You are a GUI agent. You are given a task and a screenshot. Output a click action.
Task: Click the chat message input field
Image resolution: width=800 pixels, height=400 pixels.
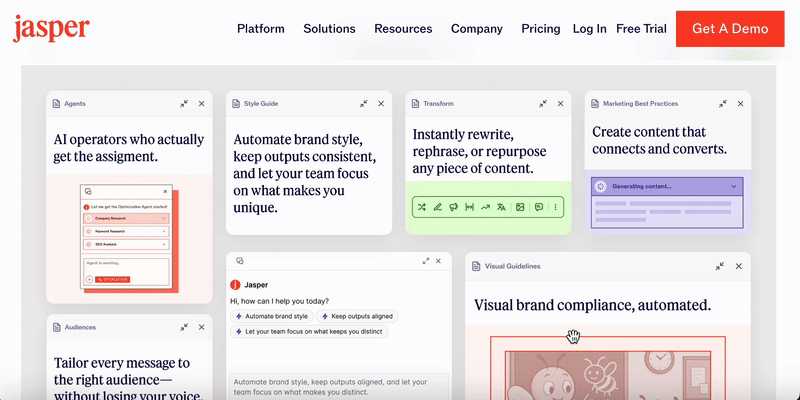[339, 386]
